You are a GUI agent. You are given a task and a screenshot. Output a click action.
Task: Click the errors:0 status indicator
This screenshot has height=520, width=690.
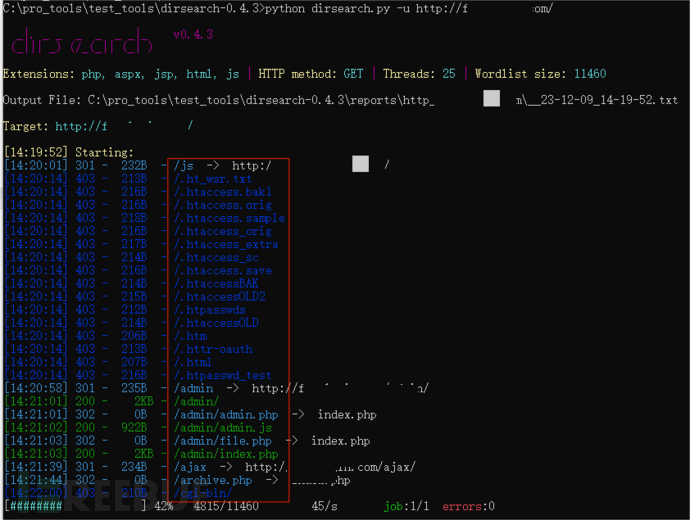pos(468,506)
